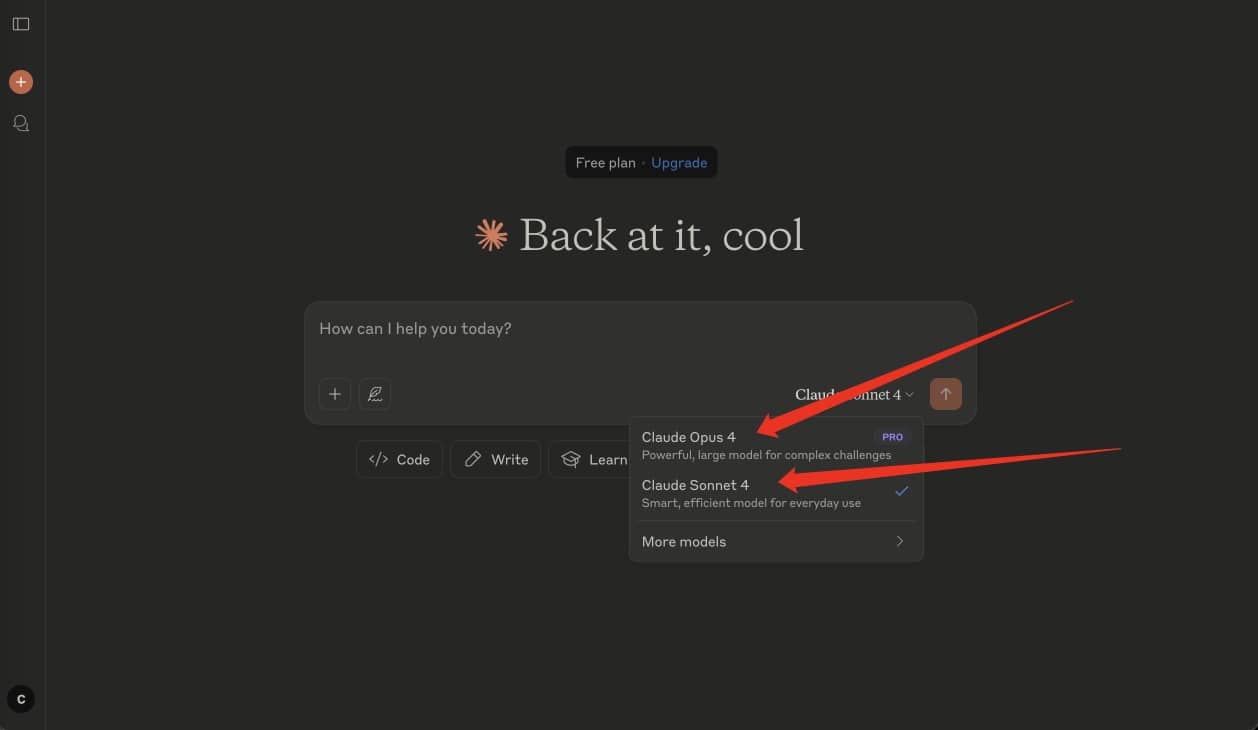Select Claude Opus 4 from model list
Viewport: 1258px width, 730px height.
click(x=689, y=437)
